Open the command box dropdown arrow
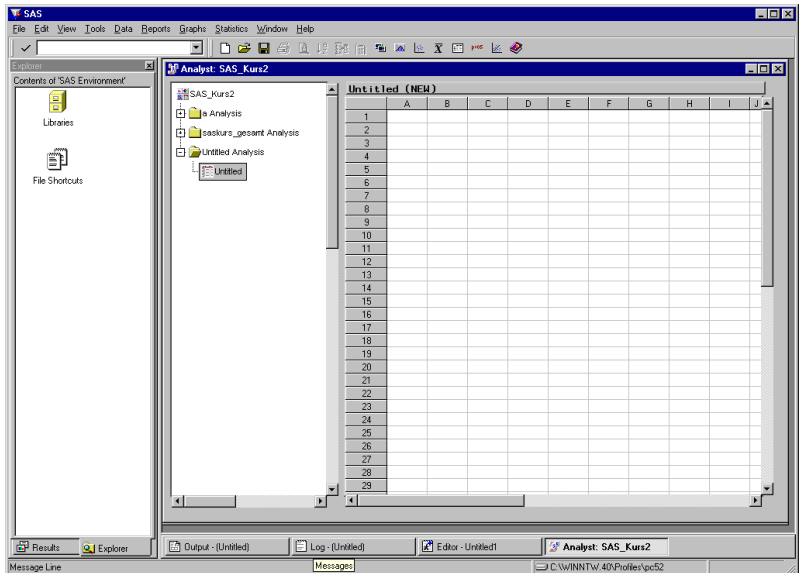Screen dimensions: 805x578 click(196, 48)
